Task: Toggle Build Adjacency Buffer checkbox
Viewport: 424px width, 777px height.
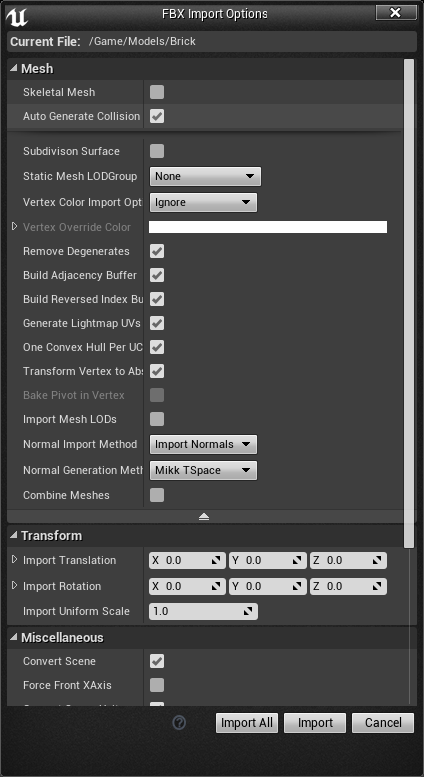Action: coord(157,275)
